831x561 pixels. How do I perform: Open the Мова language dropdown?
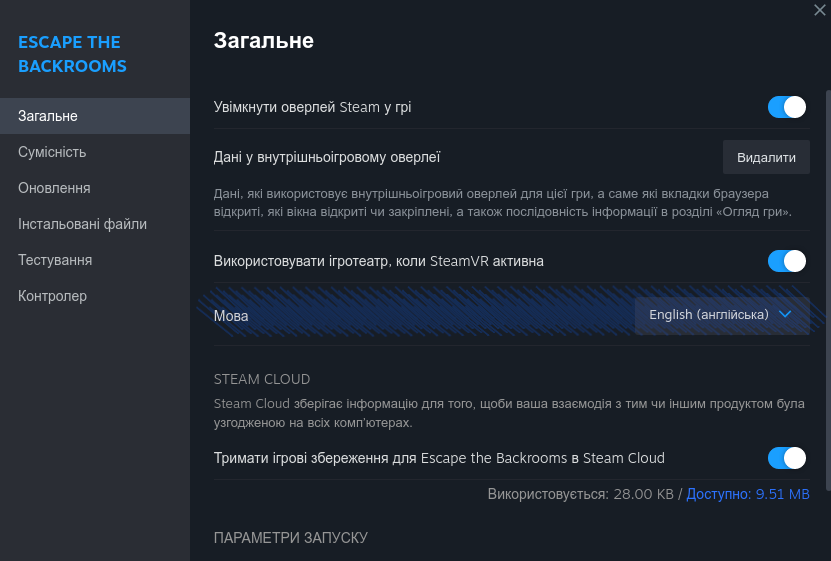722,315
